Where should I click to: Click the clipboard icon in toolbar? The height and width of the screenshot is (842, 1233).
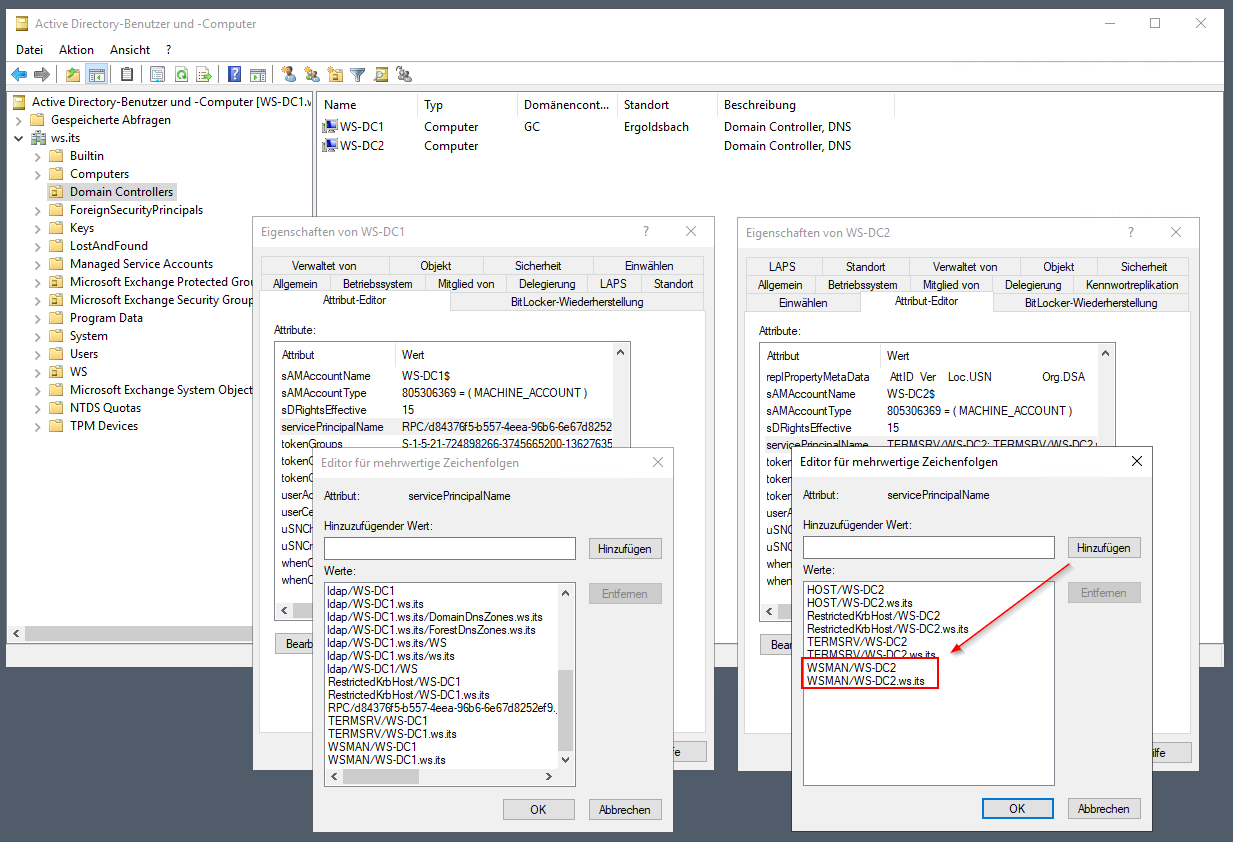pos(127,74)
